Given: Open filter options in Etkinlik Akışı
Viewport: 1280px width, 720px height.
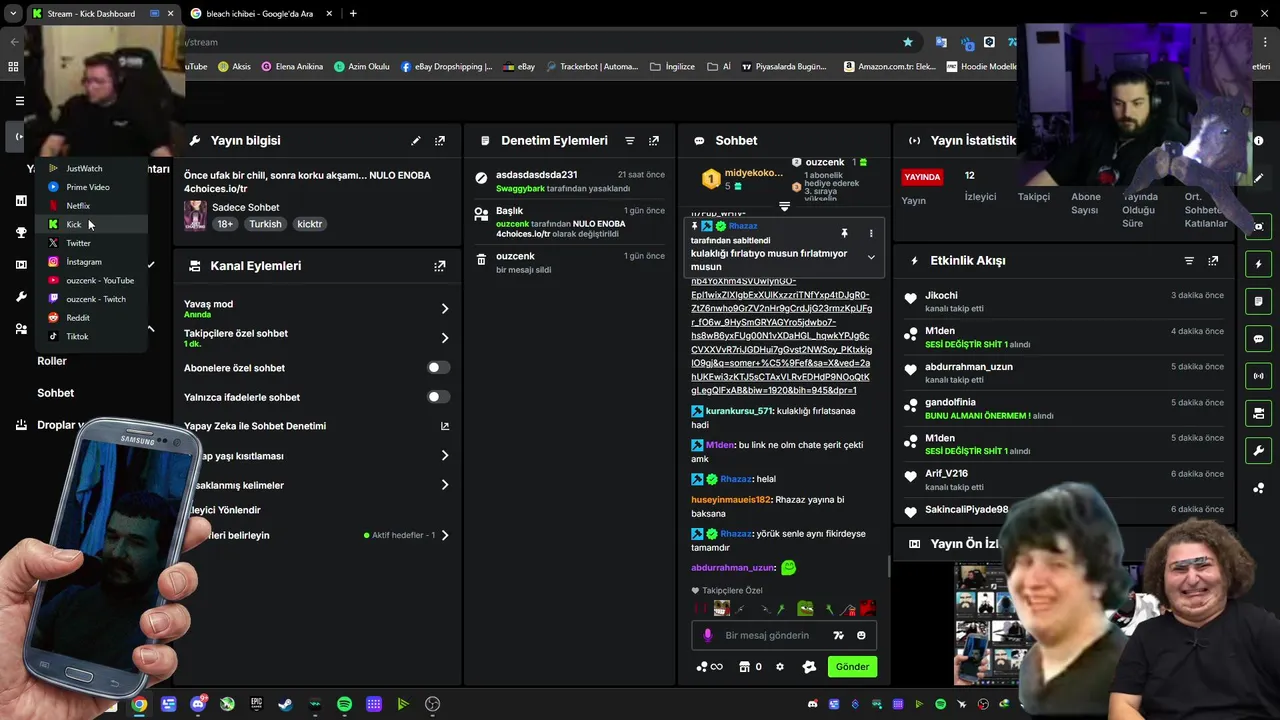Looking at the screenshot, I should pyautogui.click(x=1189, y=261).
